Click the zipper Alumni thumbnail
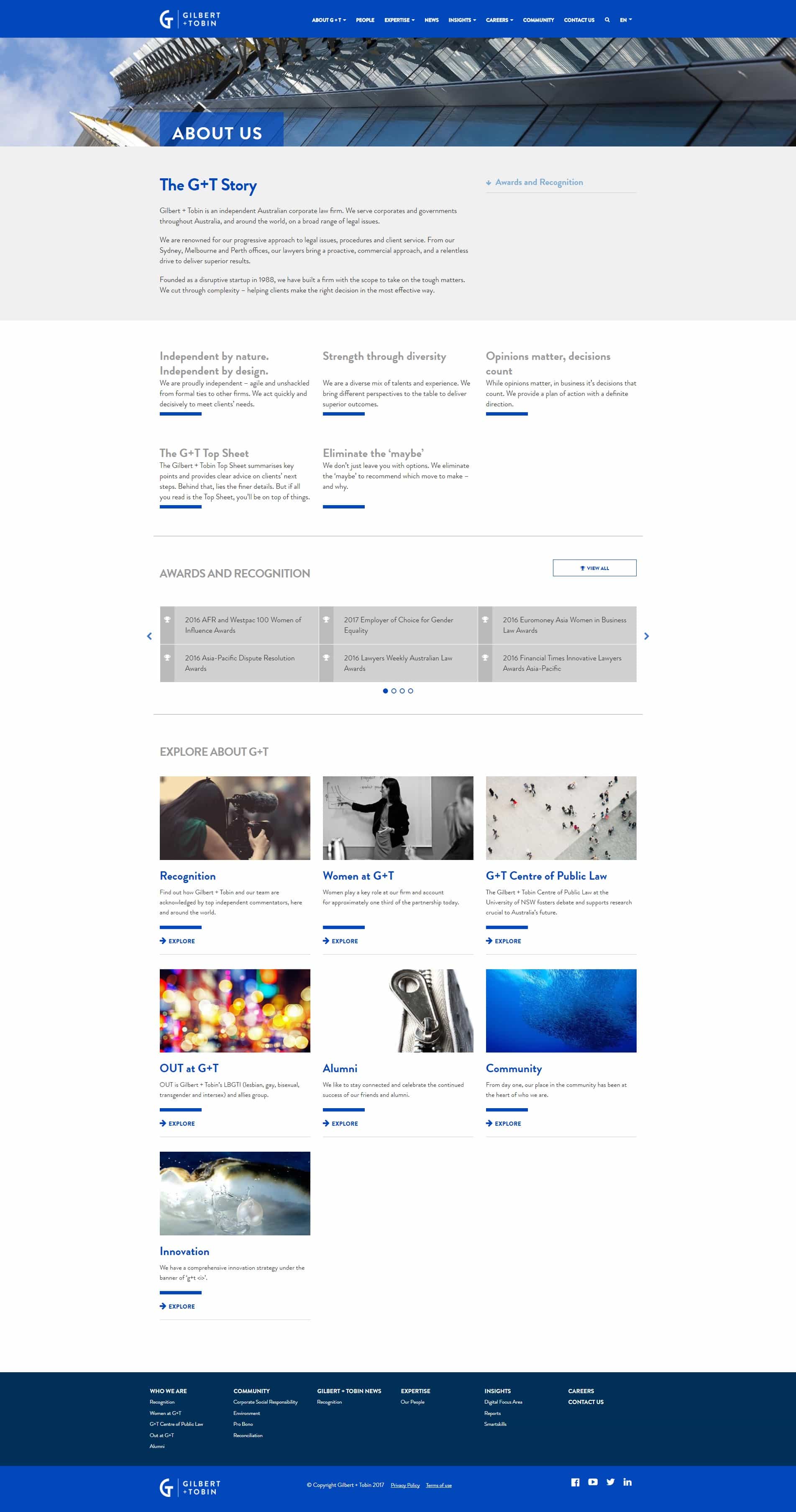This screenshot has width=796, height=1512. (x=398, y=1011)
